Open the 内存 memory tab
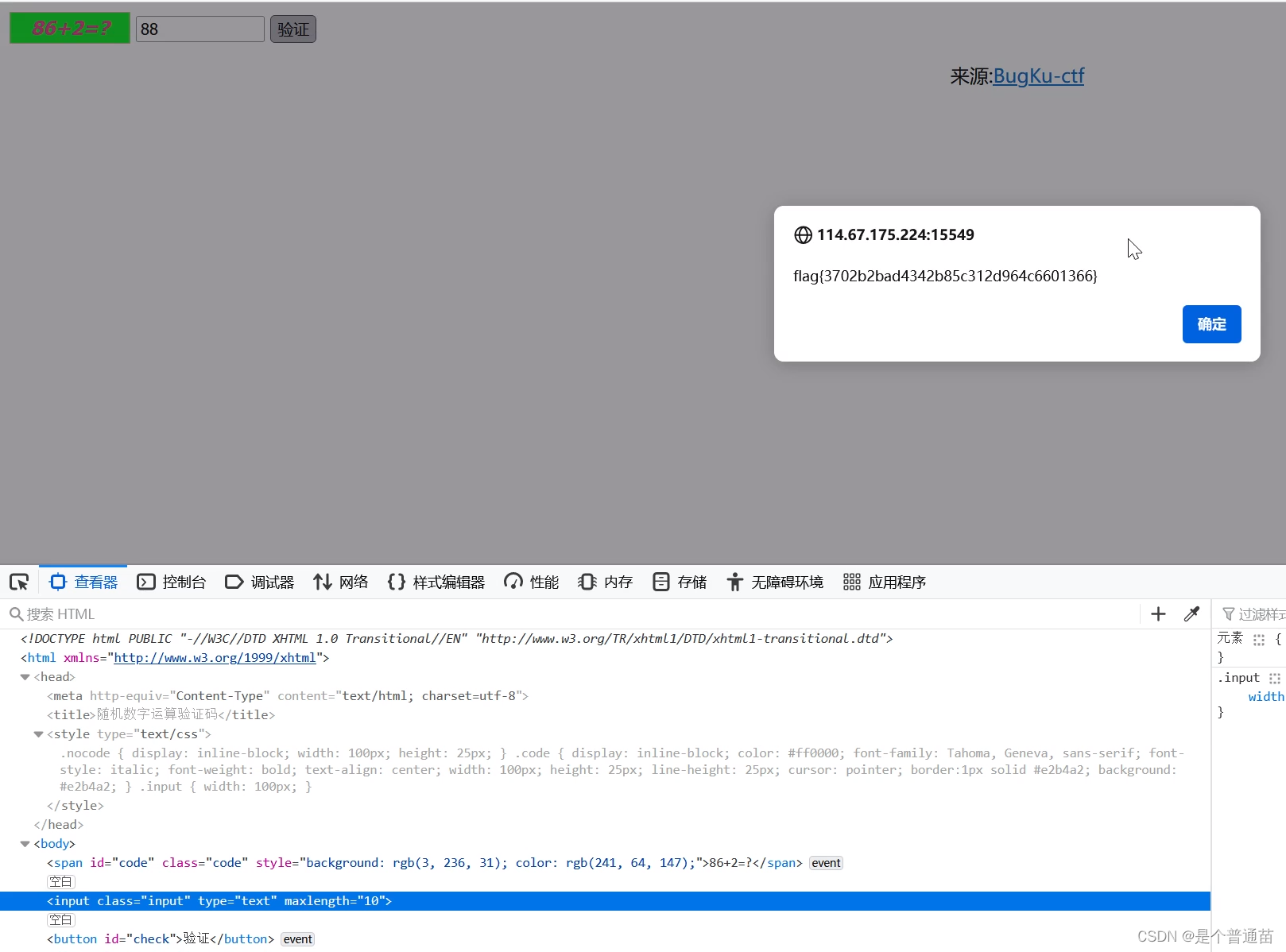Screen dimensions: 1286x952 [606, 582]
